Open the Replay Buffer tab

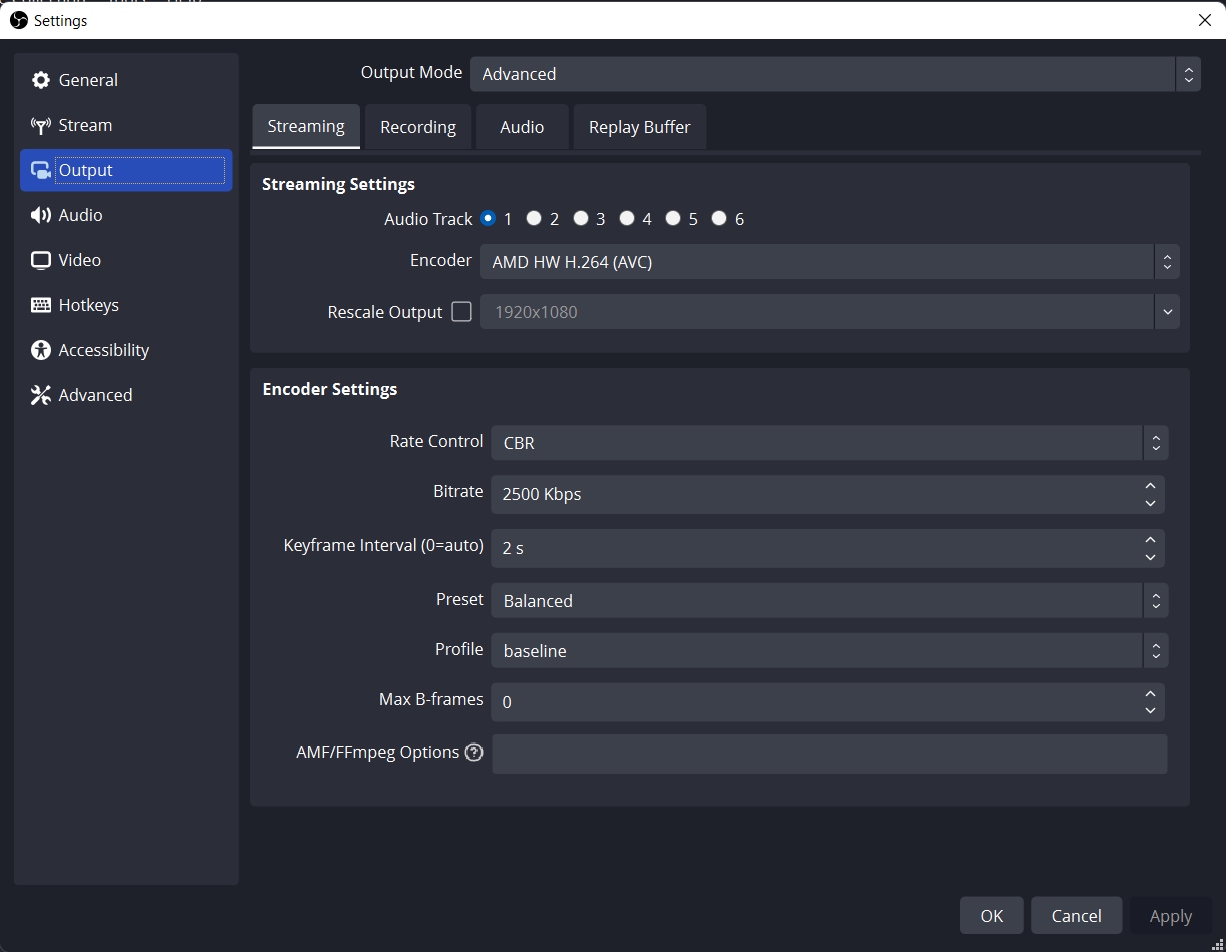639,126
